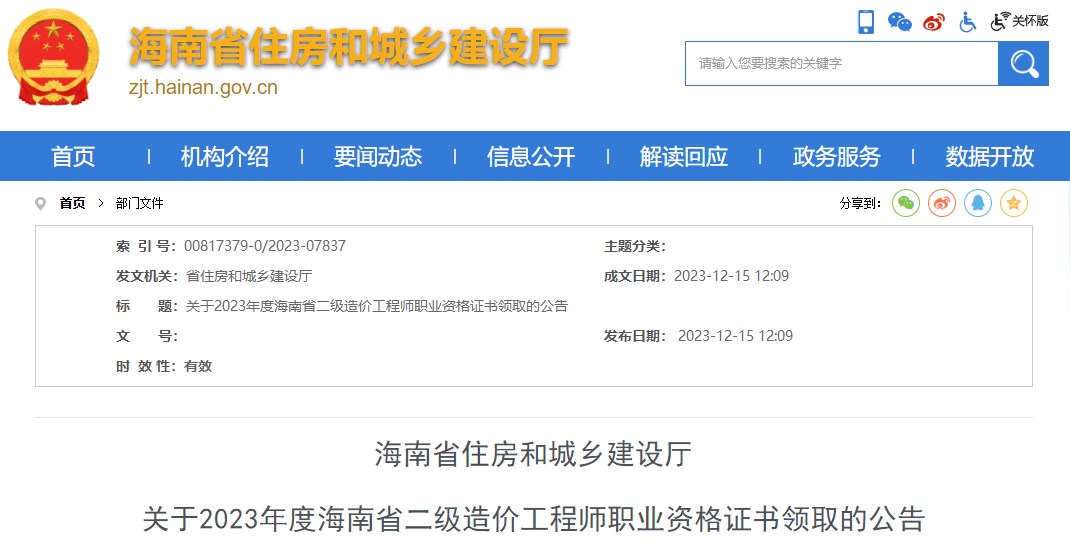The width and height of the screenshot is (1070, 547).
Task: Open the 机构介绍 navigation menu
Action: [225, 156]
